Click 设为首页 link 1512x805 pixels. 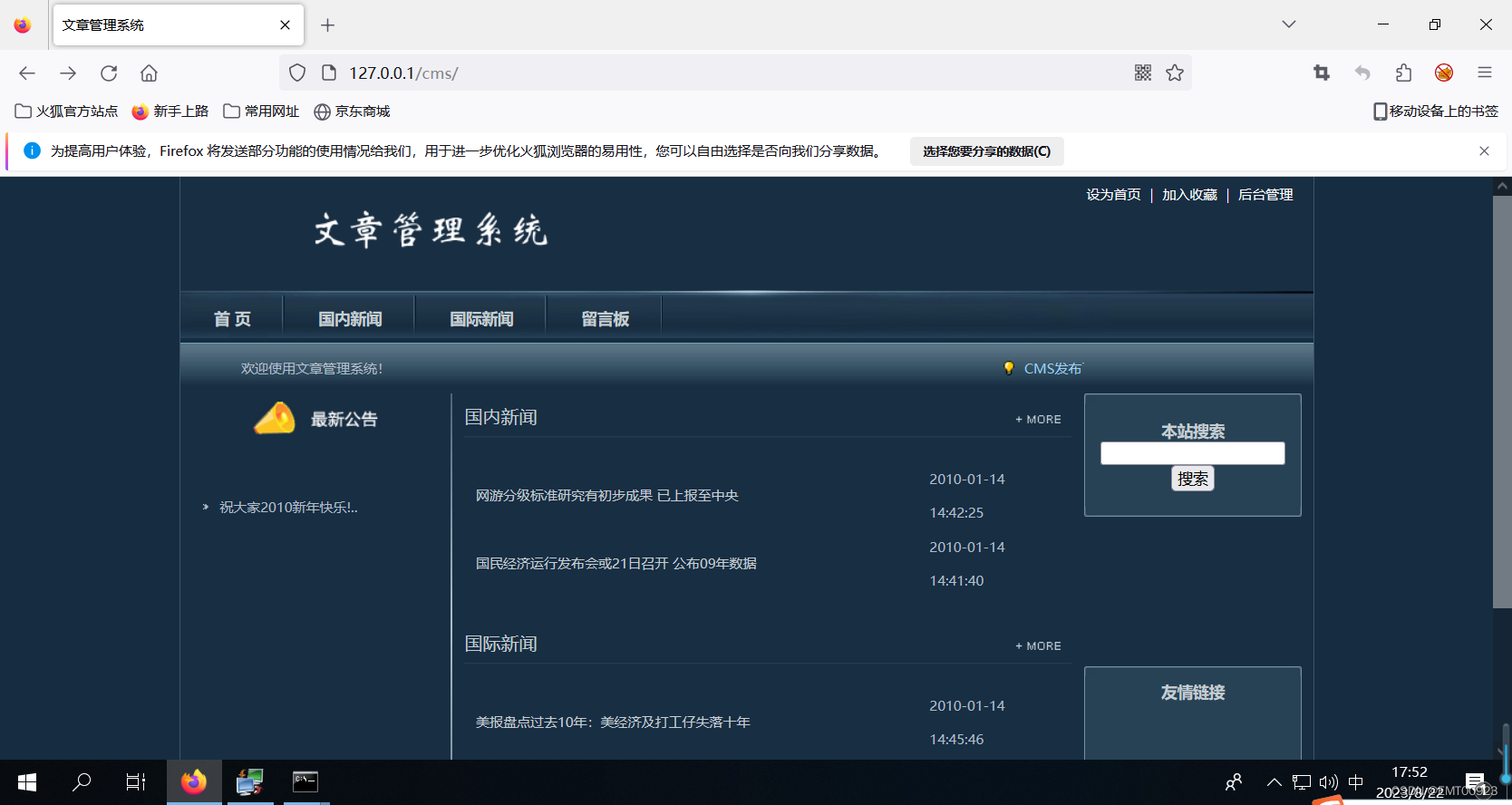pos(1113,195)
